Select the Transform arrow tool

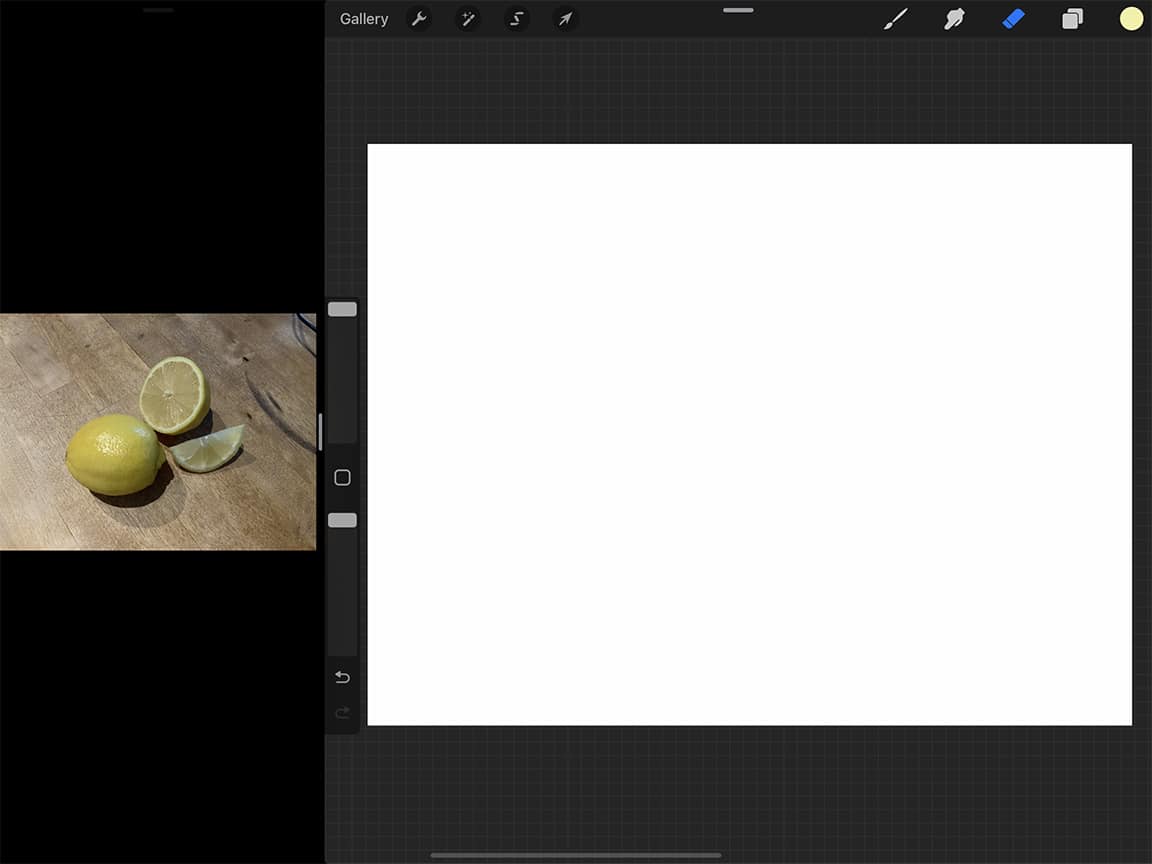point(565,18)
